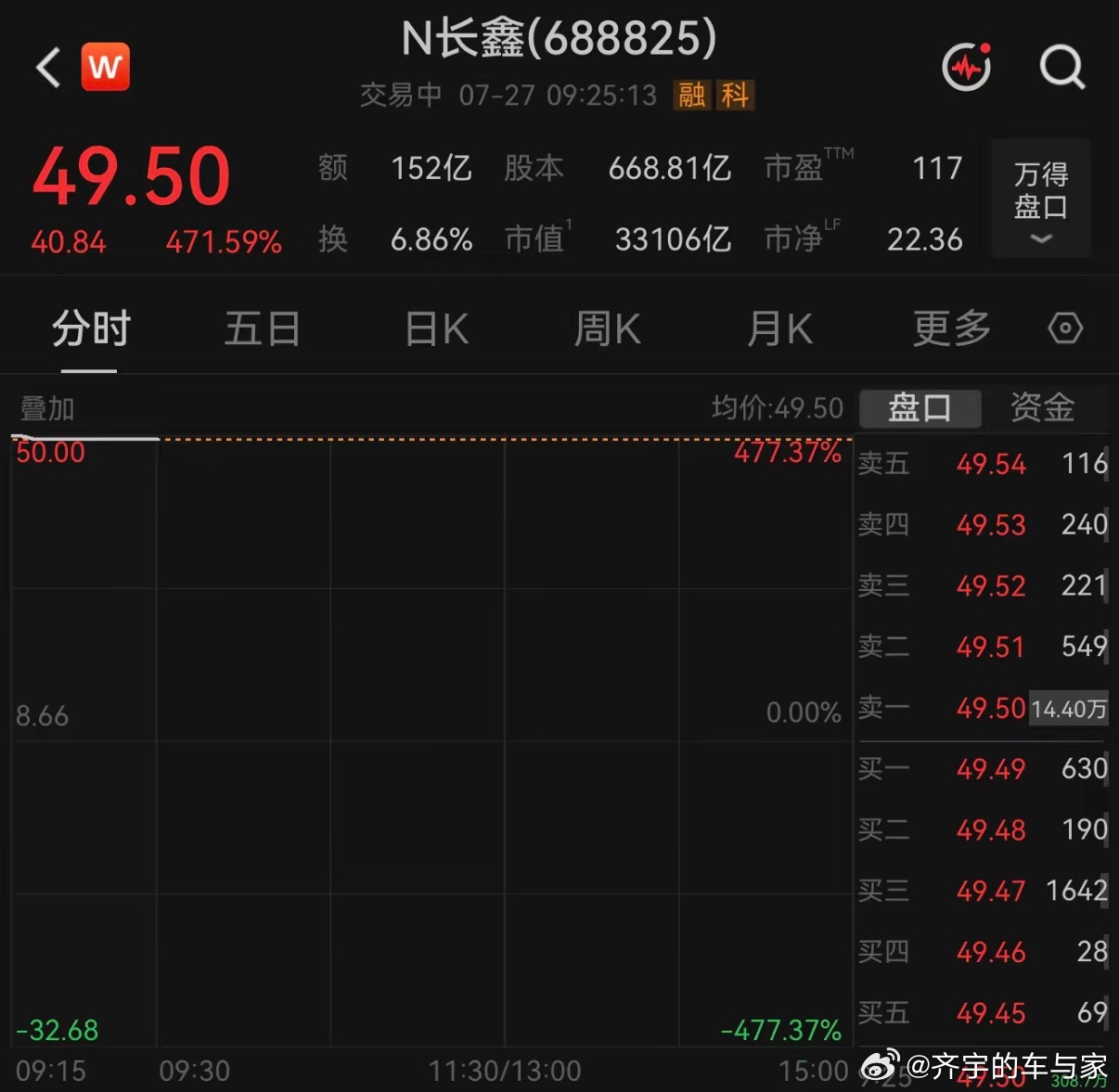Screen dimensions: 1119x1092
Task: Switch to the 五日 tab
Action: click(263, 329)
